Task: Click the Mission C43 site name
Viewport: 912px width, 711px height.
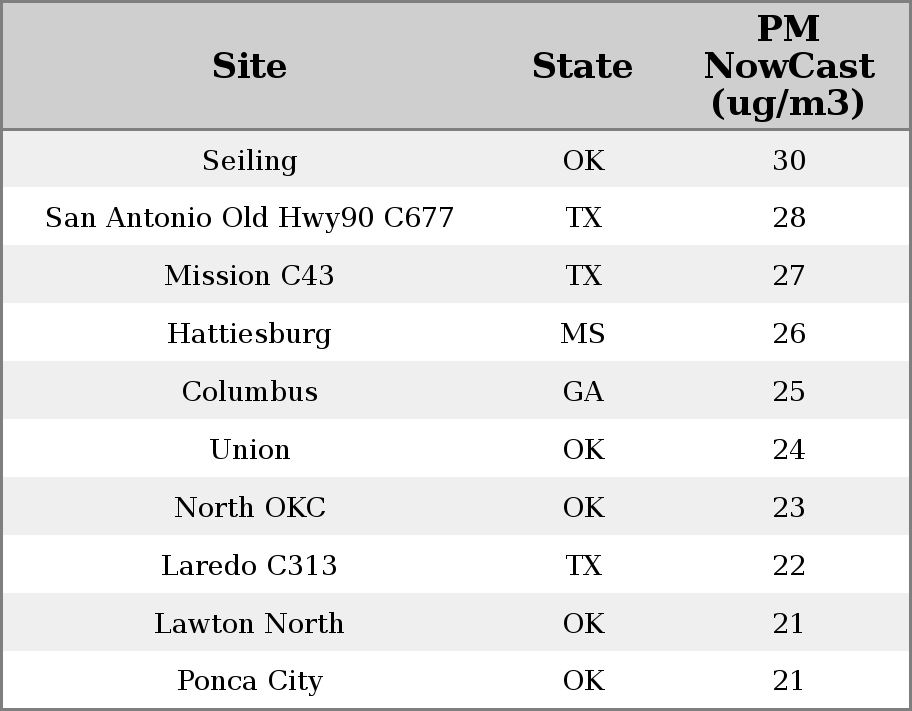Action: (249, 276)
